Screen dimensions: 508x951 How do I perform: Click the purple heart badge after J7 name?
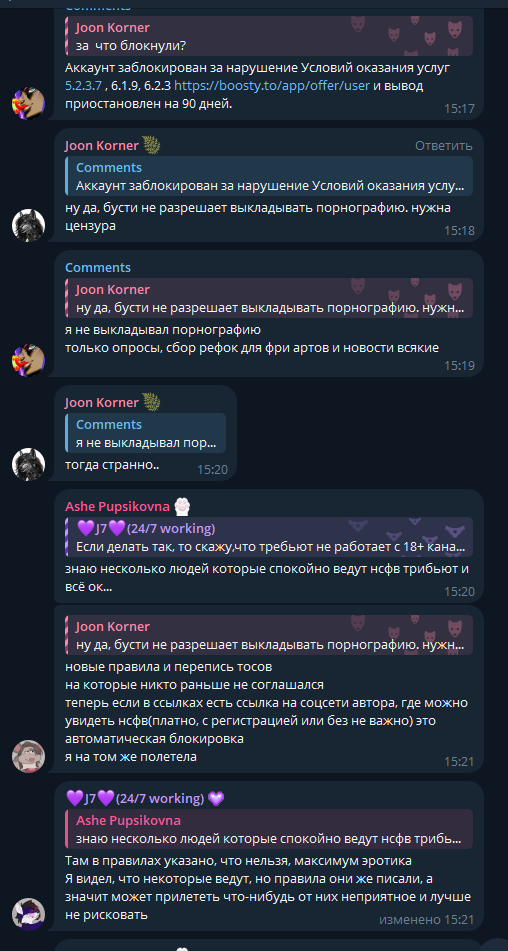(x=216, y=799)
